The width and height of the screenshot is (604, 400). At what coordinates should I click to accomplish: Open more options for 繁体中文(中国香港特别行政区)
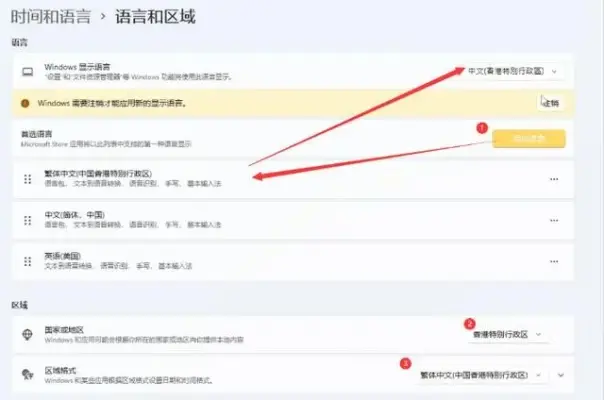pyautogui.click(x=554, y=178)
